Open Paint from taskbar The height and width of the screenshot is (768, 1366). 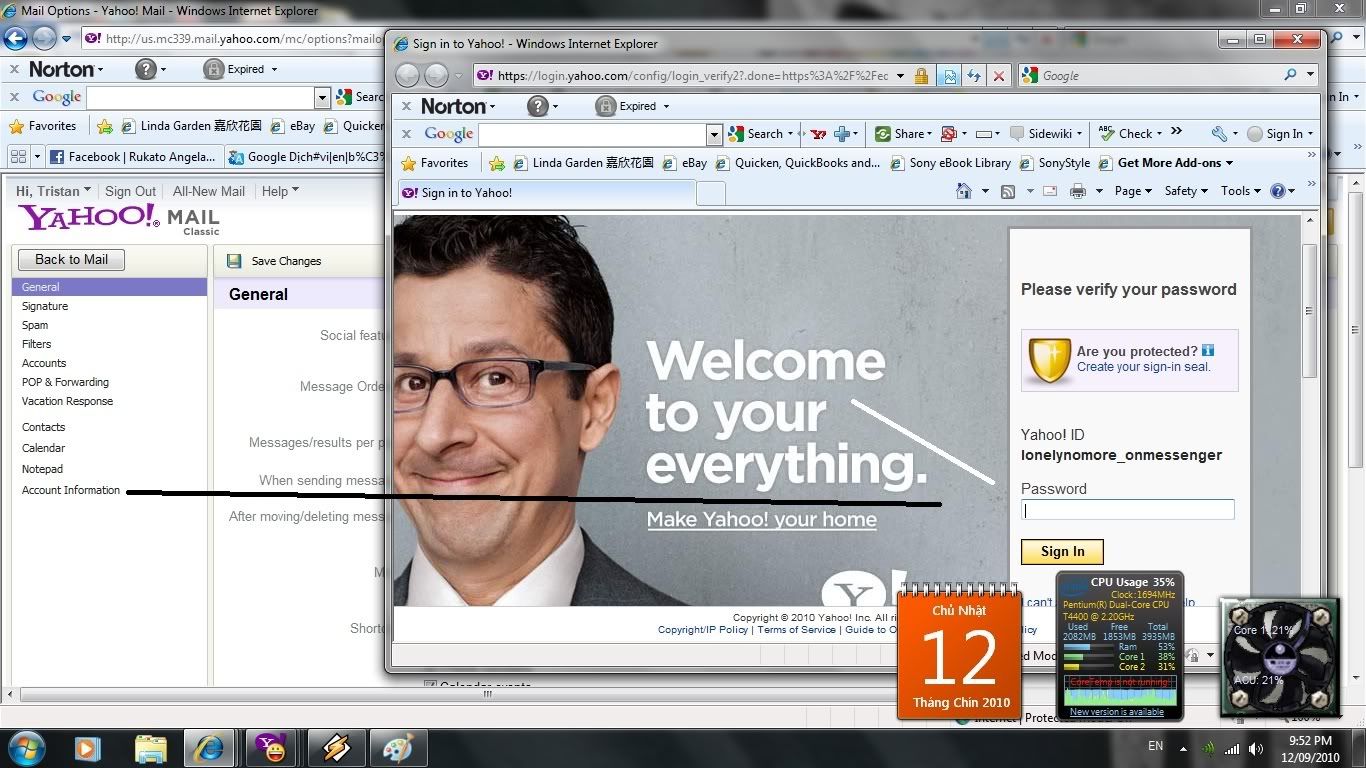coord(398,748)
